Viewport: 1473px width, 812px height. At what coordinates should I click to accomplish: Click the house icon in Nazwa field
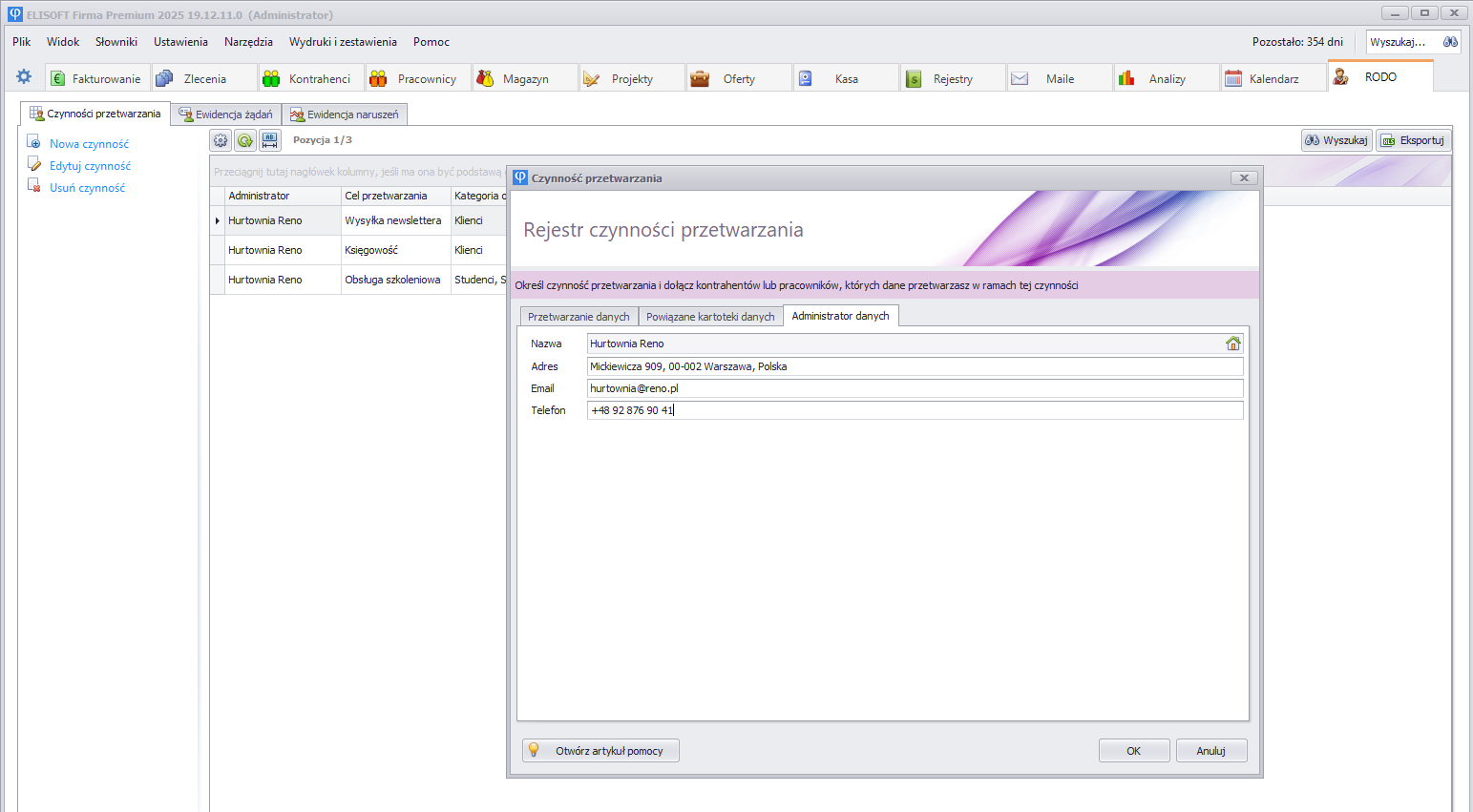point(1232,344)
